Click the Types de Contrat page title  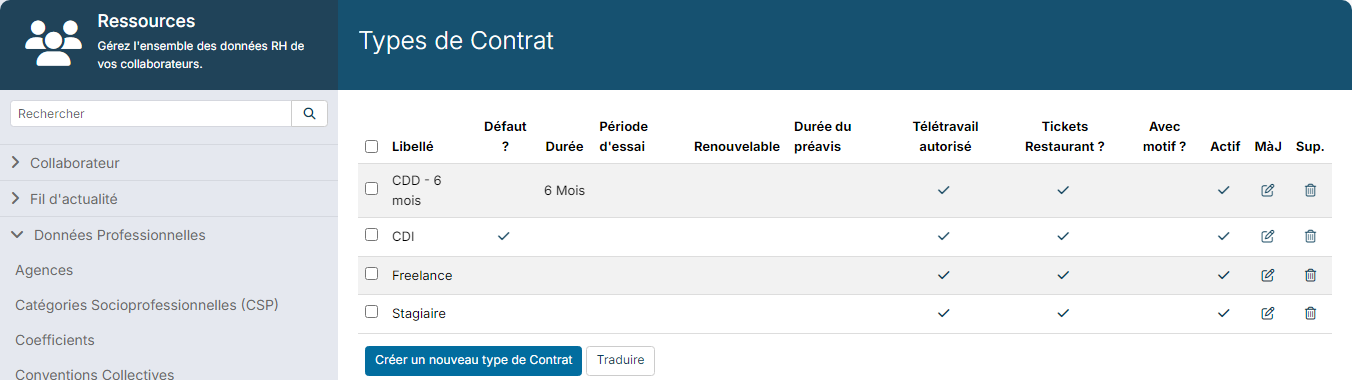click(x=456, y=41)
